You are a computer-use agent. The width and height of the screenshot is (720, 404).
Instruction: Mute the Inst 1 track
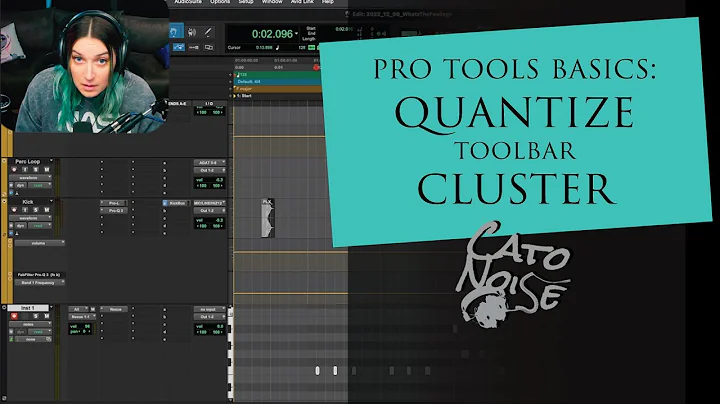(46, 316)
